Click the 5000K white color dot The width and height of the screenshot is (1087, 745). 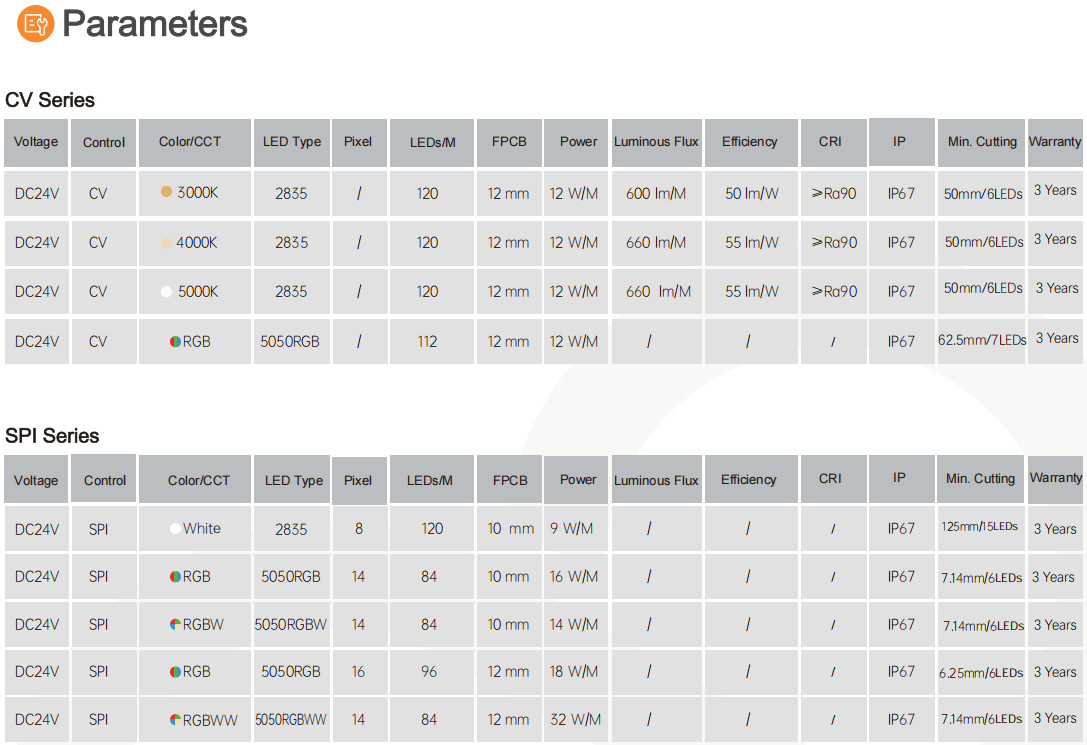pyautogui.click(x=166, y=292)
